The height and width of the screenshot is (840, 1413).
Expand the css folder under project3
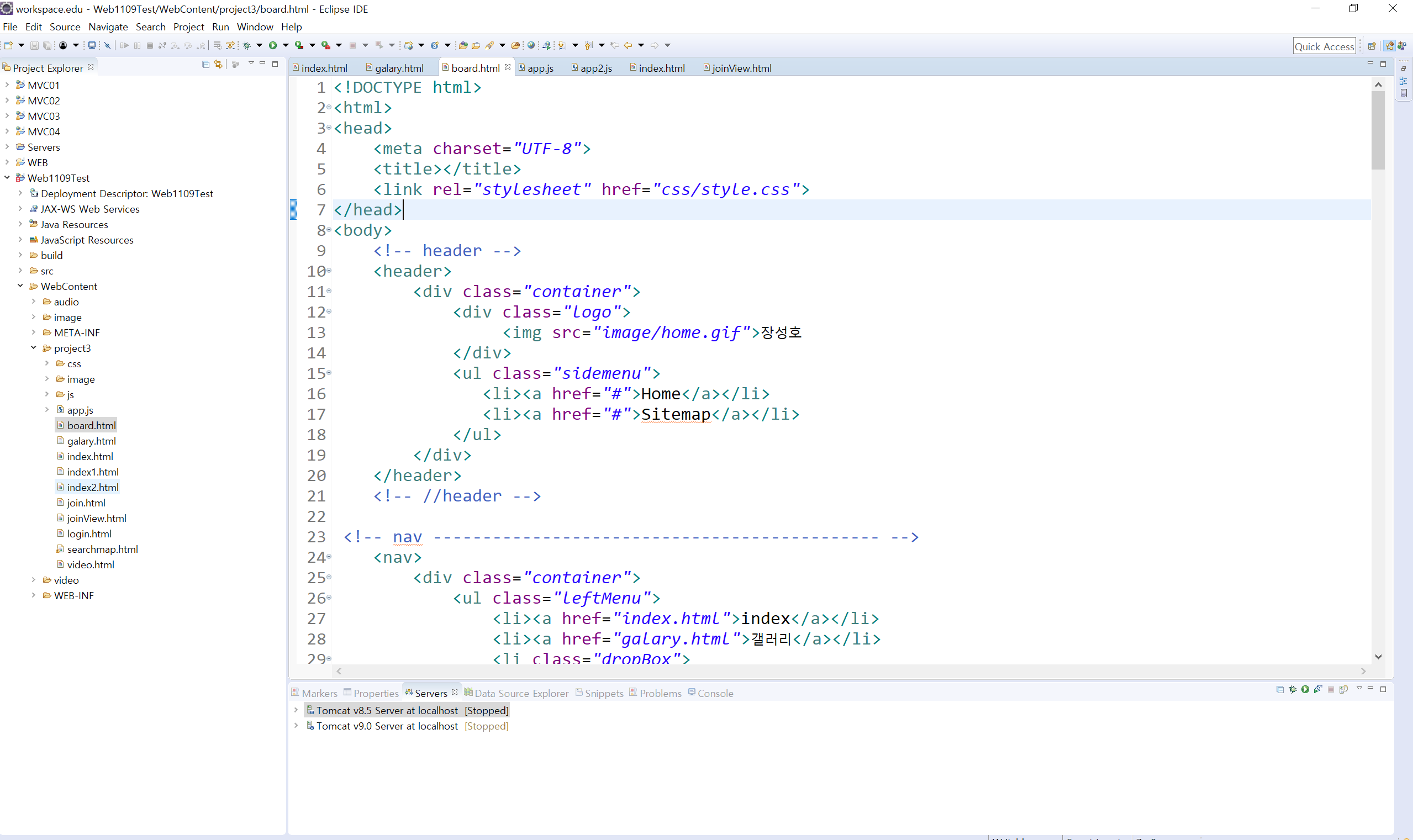[47, 363]
